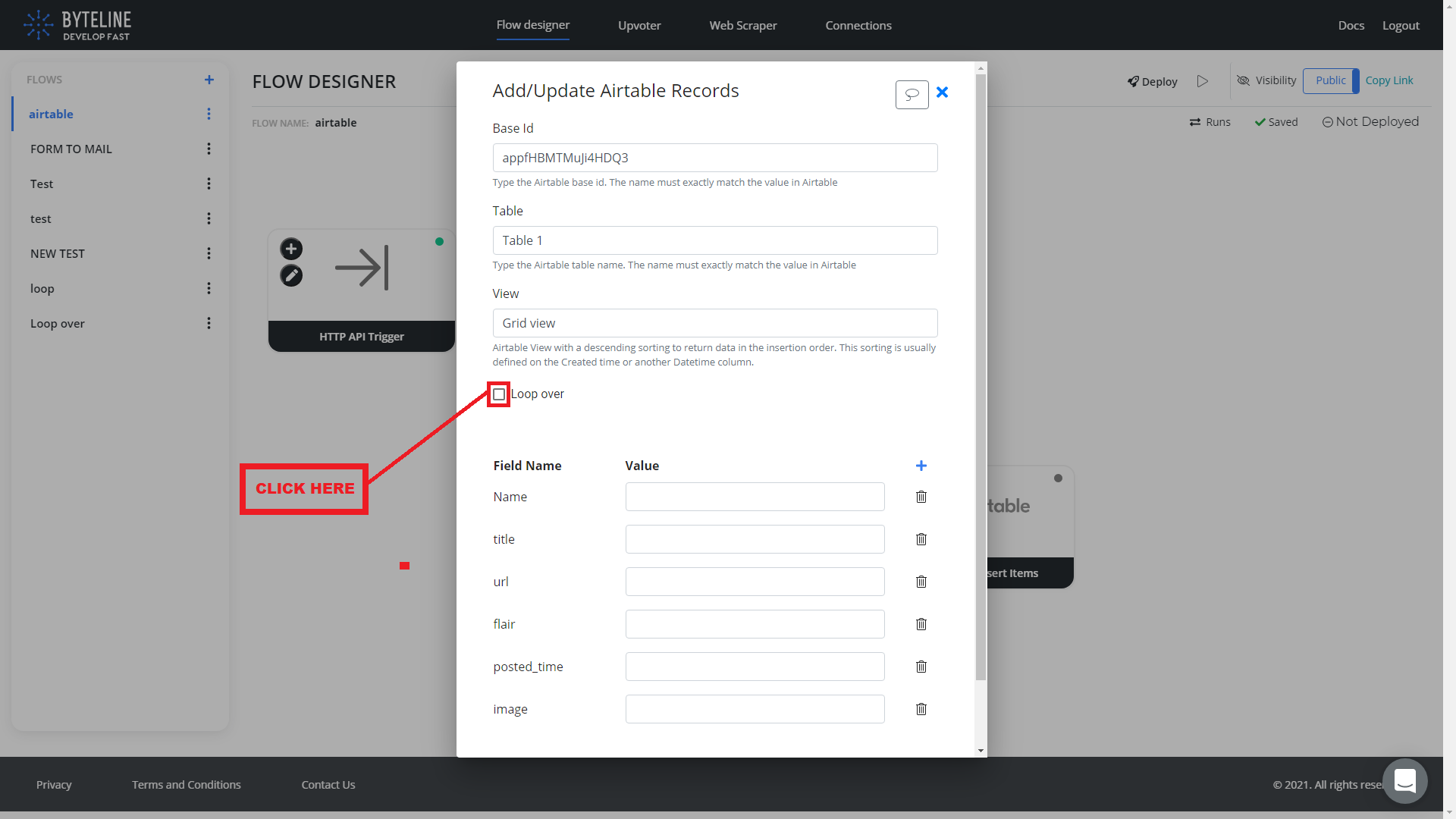
Task: Click Logout in the header
Action: point(1401,26)
